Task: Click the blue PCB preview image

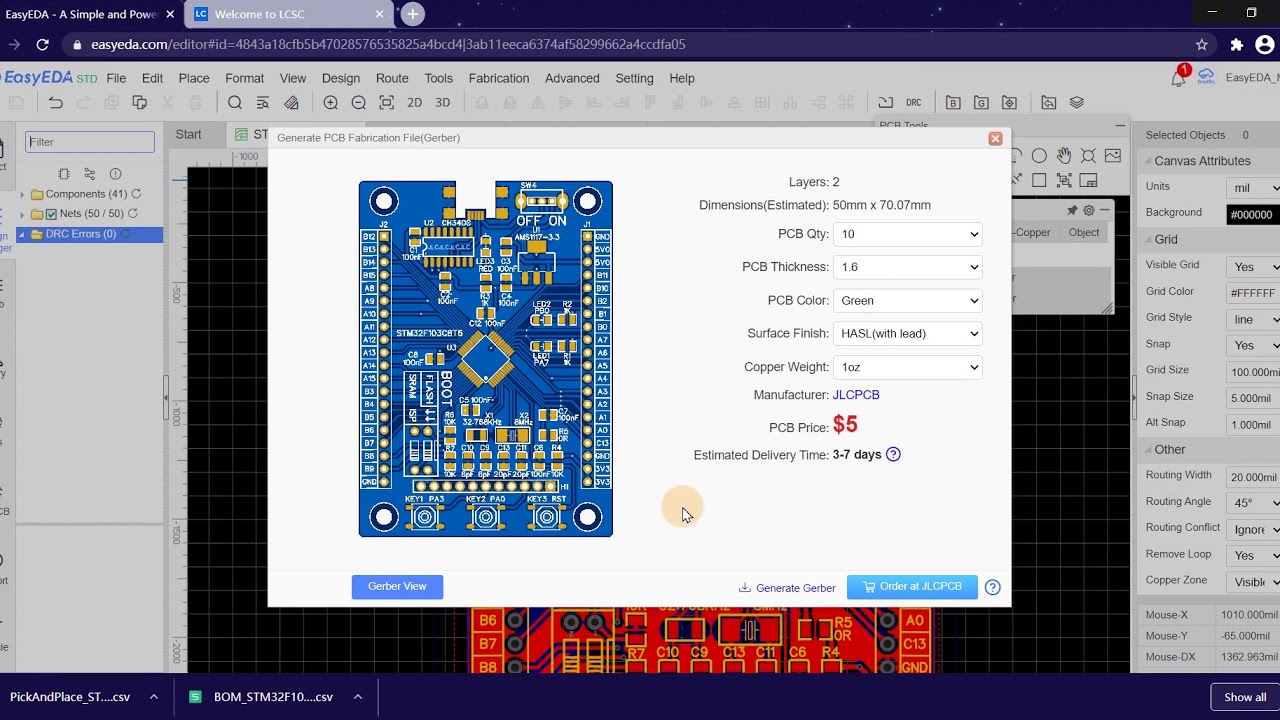Action: click(x=486, y=359)
